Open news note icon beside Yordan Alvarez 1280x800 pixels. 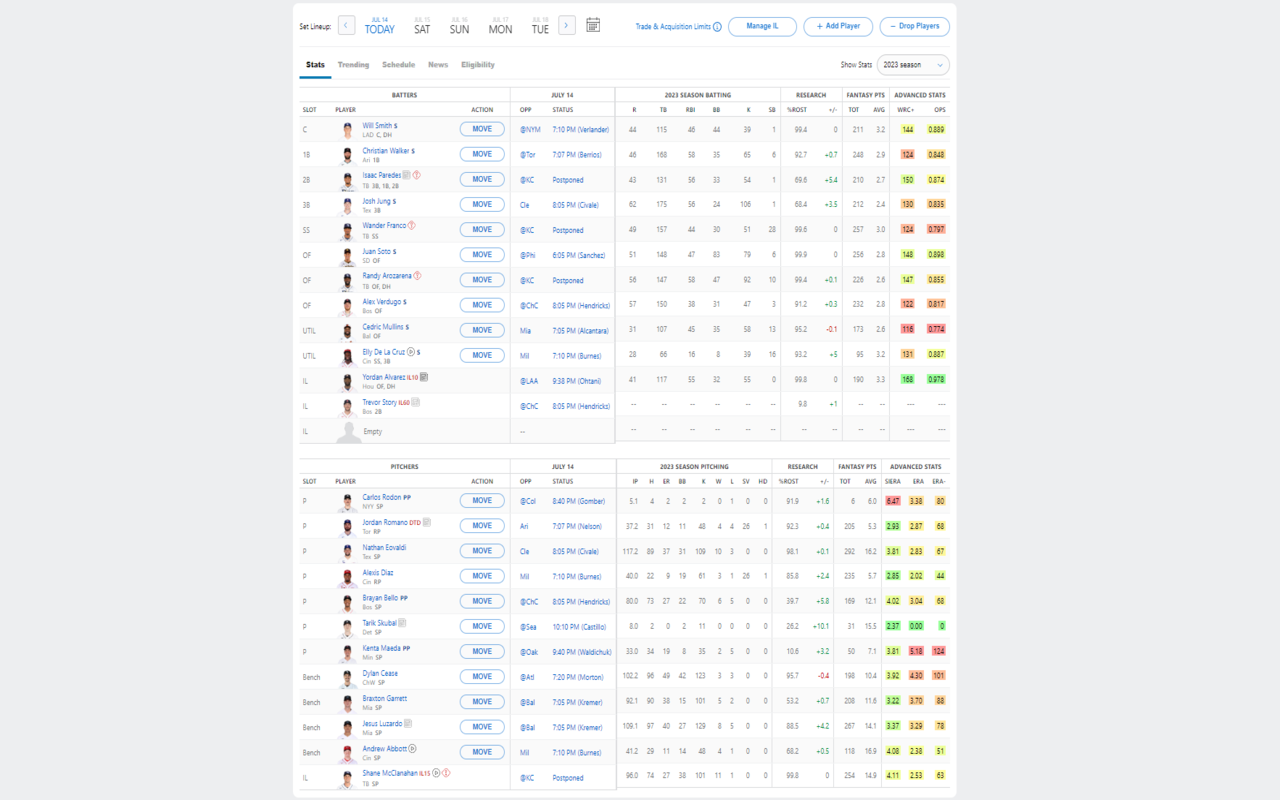(x=424, y=377)
